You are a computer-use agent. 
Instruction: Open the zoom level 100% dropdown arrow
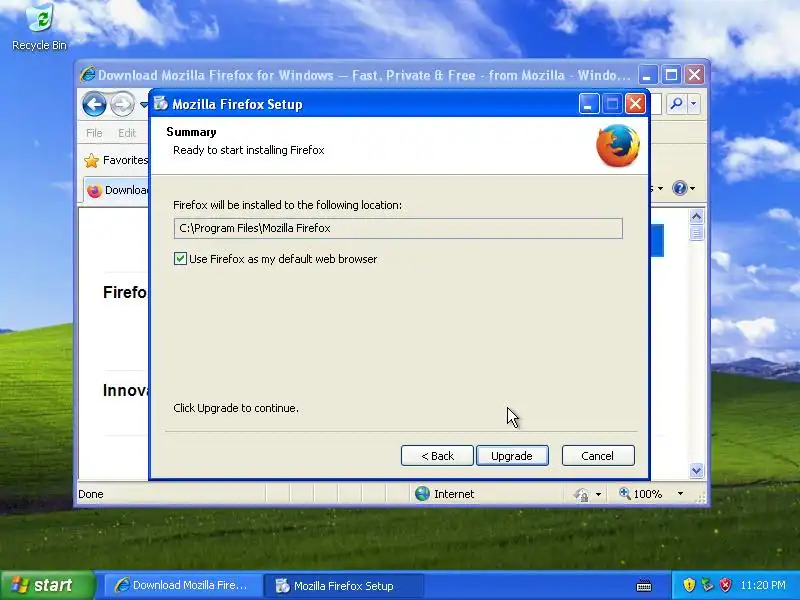680,494
